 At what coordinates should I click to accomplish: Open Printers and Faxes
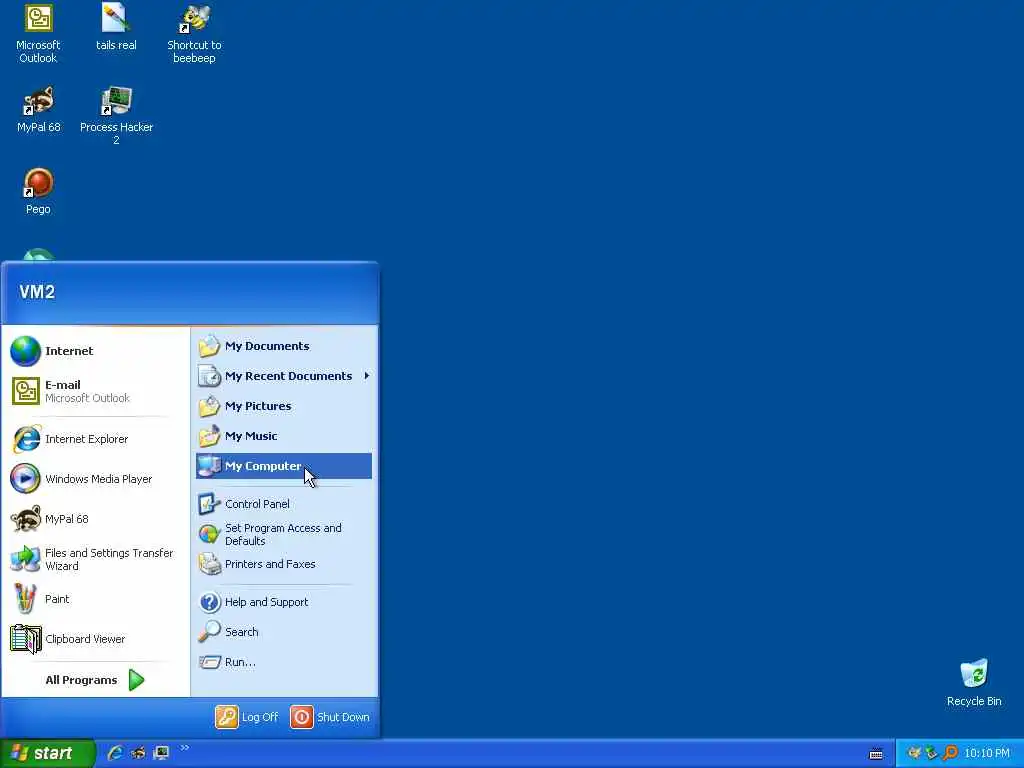284,564
